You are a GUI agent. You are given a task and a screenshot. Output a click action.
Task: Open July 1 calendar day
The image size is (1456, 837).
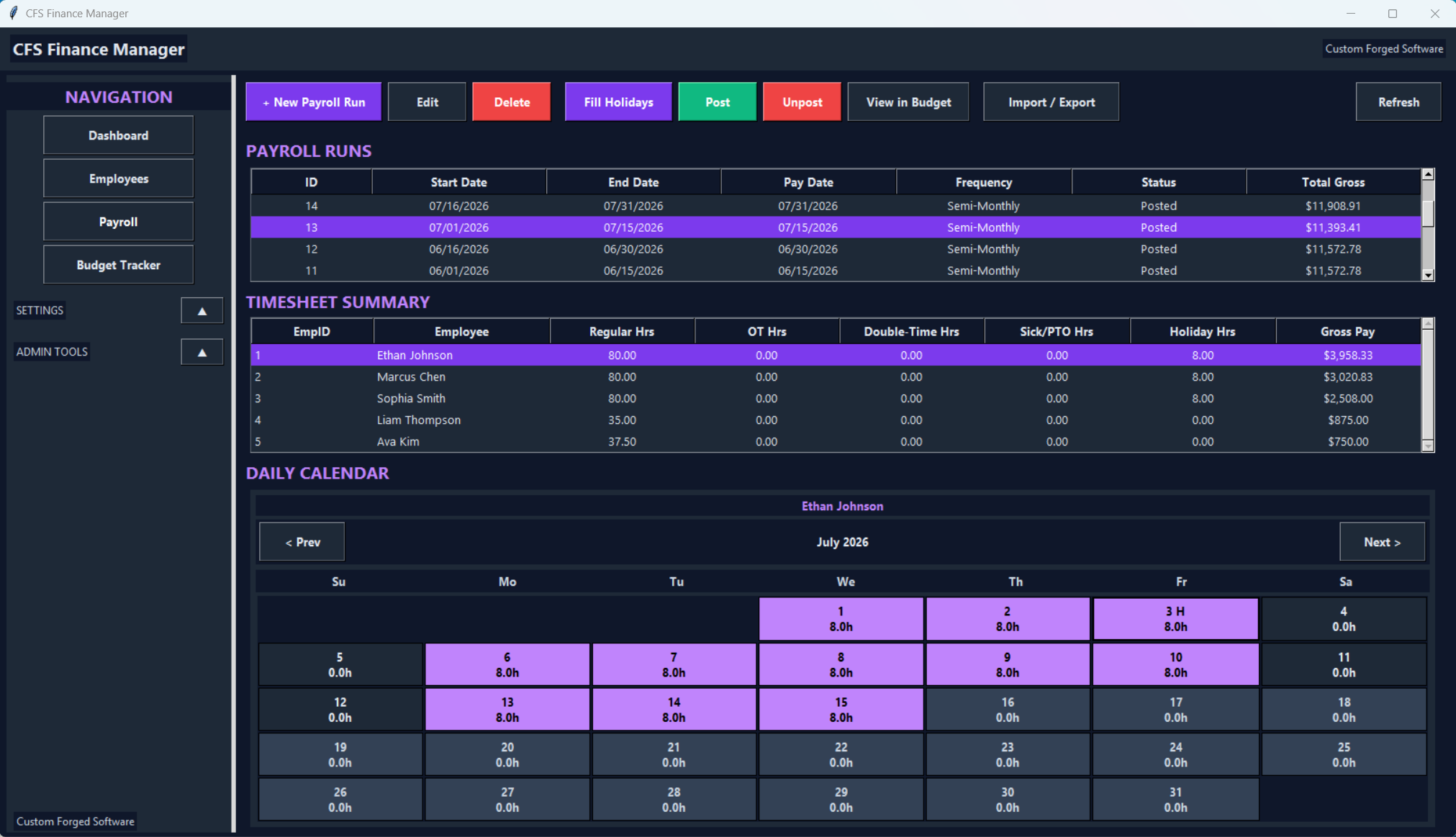pyautogui.click(x=841, y=619)
